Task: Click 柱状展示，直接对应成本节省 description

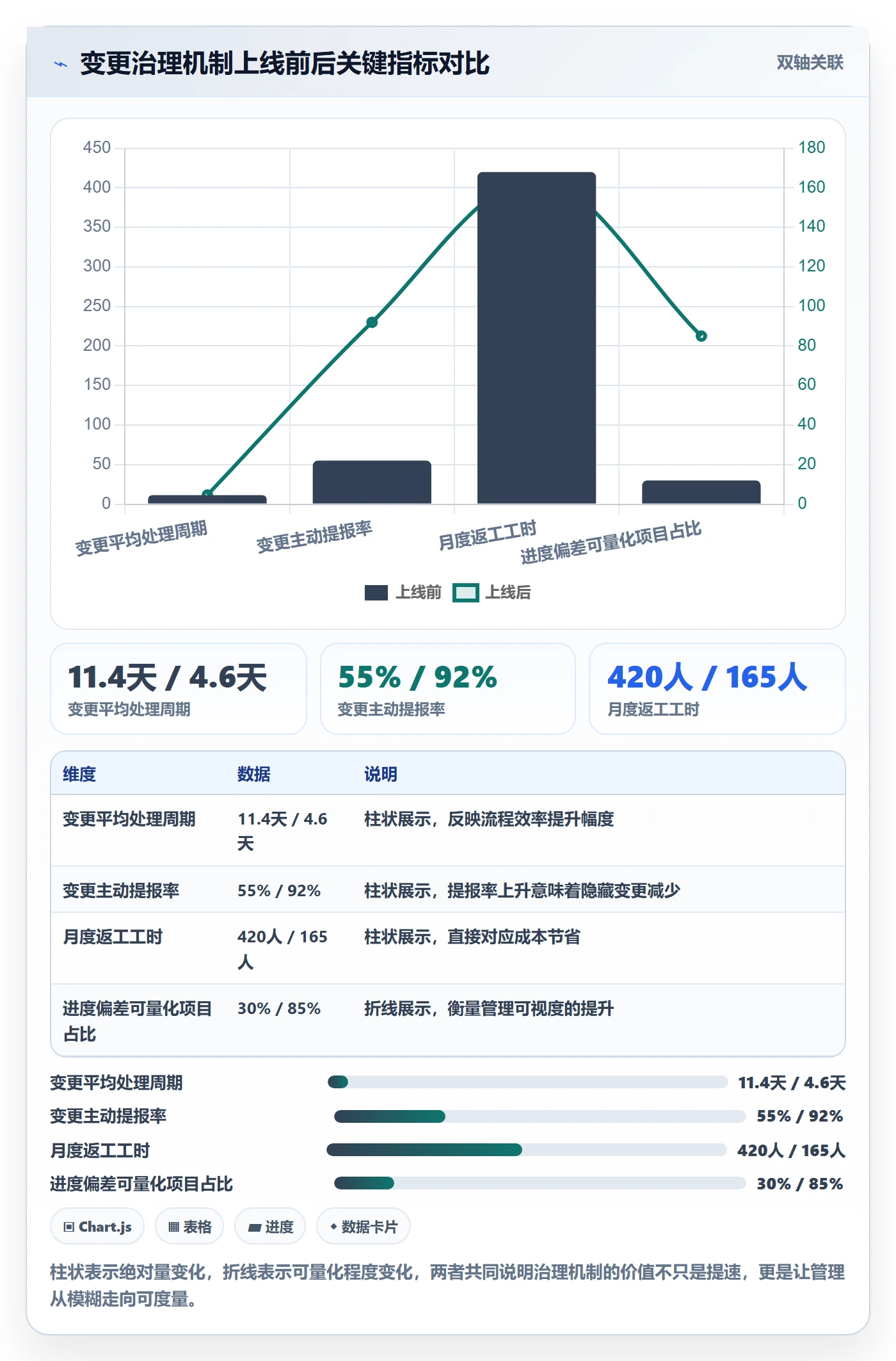Action: point(472,937)
